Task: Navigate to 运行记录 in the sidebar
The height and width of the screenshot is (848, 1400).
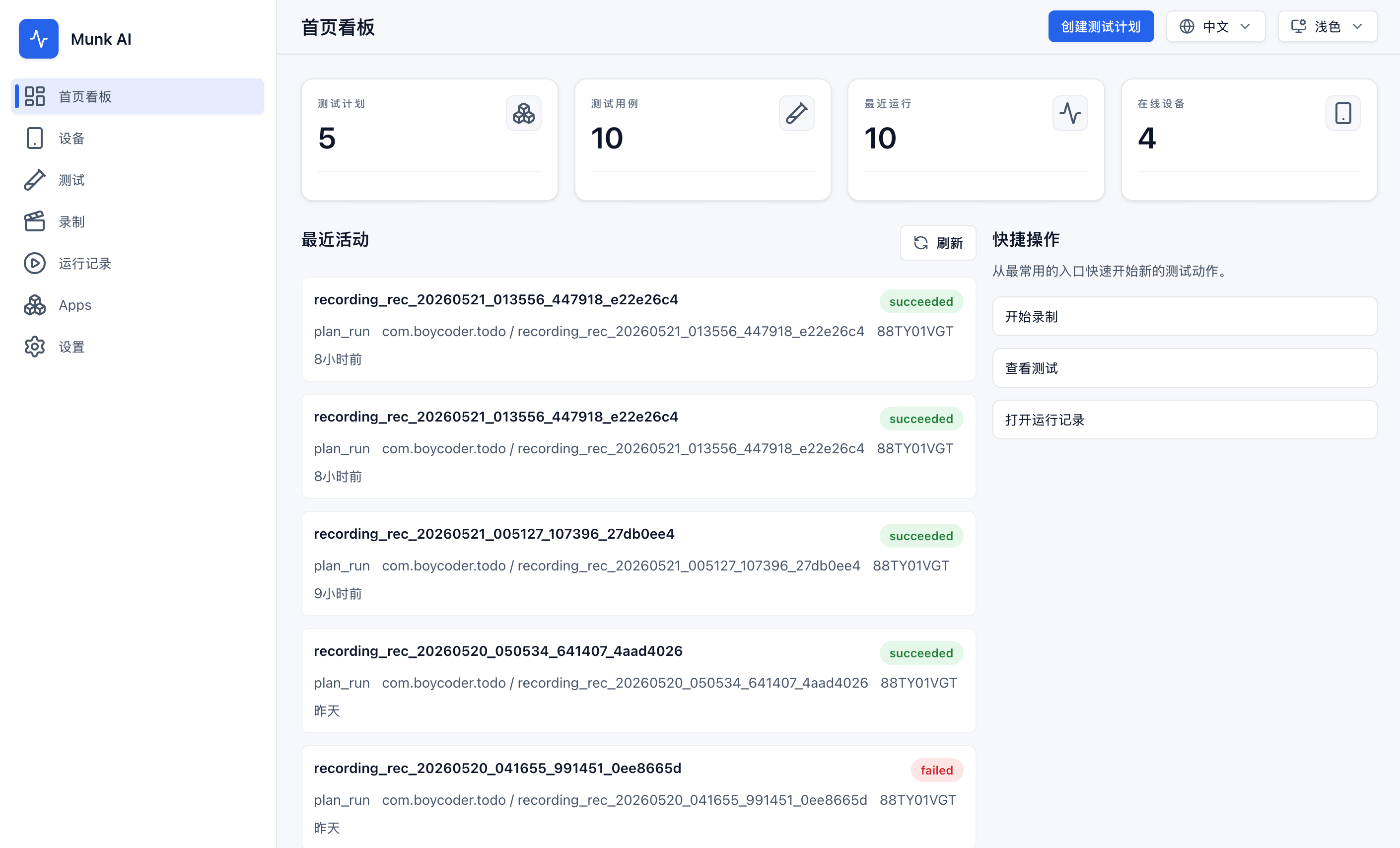Action: (138, 263)
